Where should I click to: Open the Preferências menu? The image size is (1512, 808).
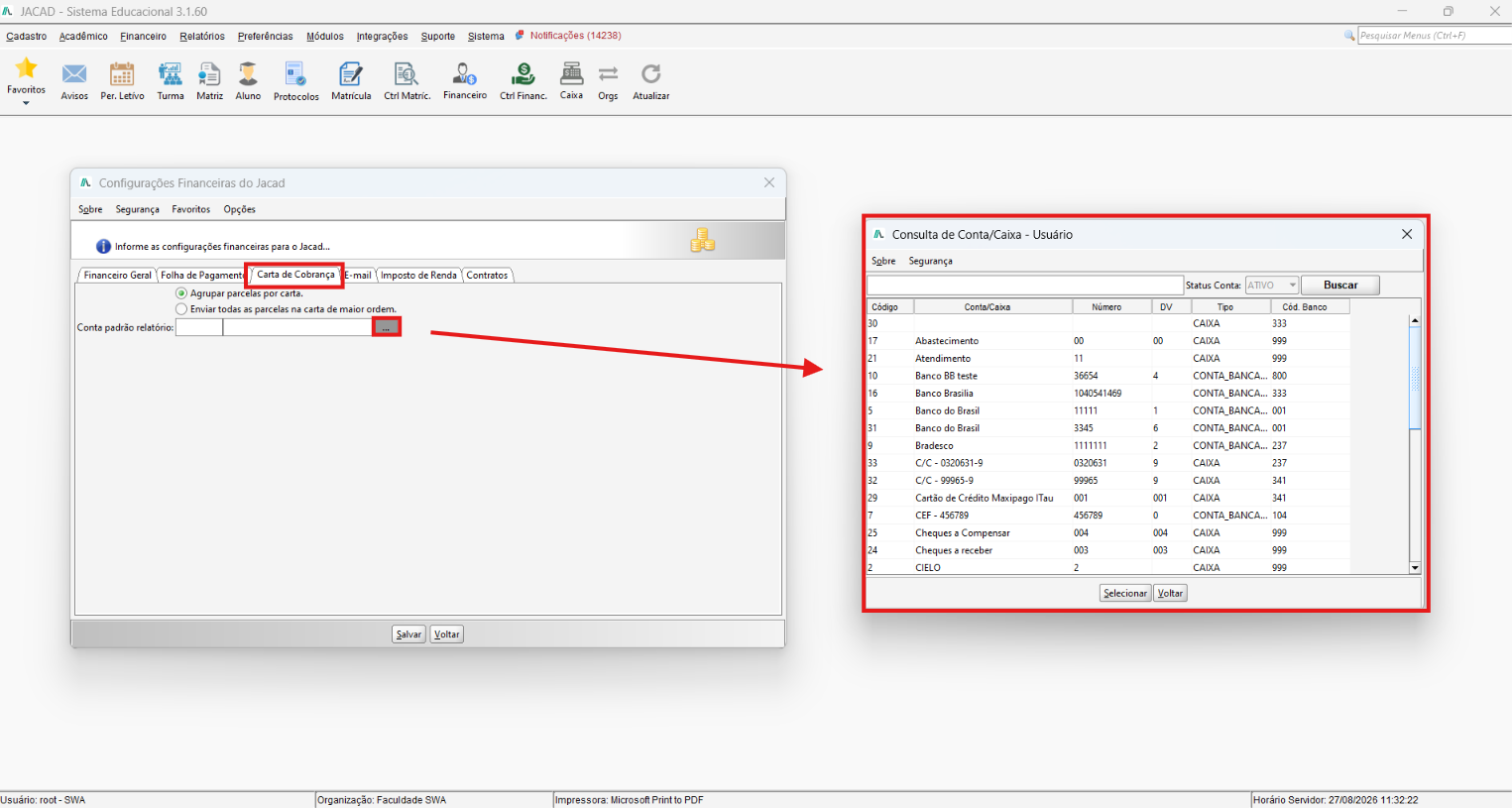[x=266, y=37]
